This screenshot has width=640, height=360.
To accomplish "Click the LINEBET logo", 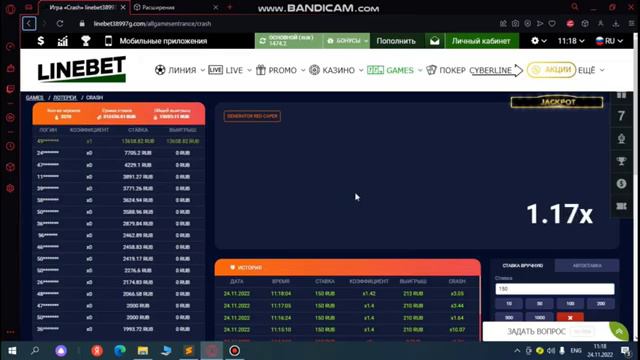I will (82, 69).
